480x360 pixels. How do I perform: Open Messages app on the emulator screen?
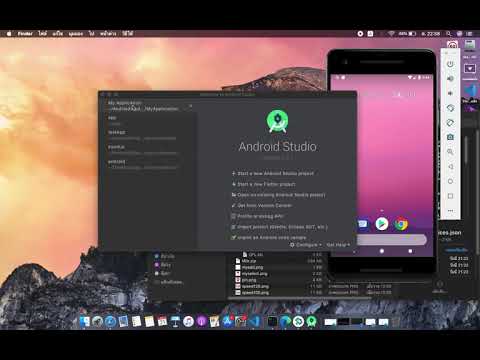[x=362, y=224]
